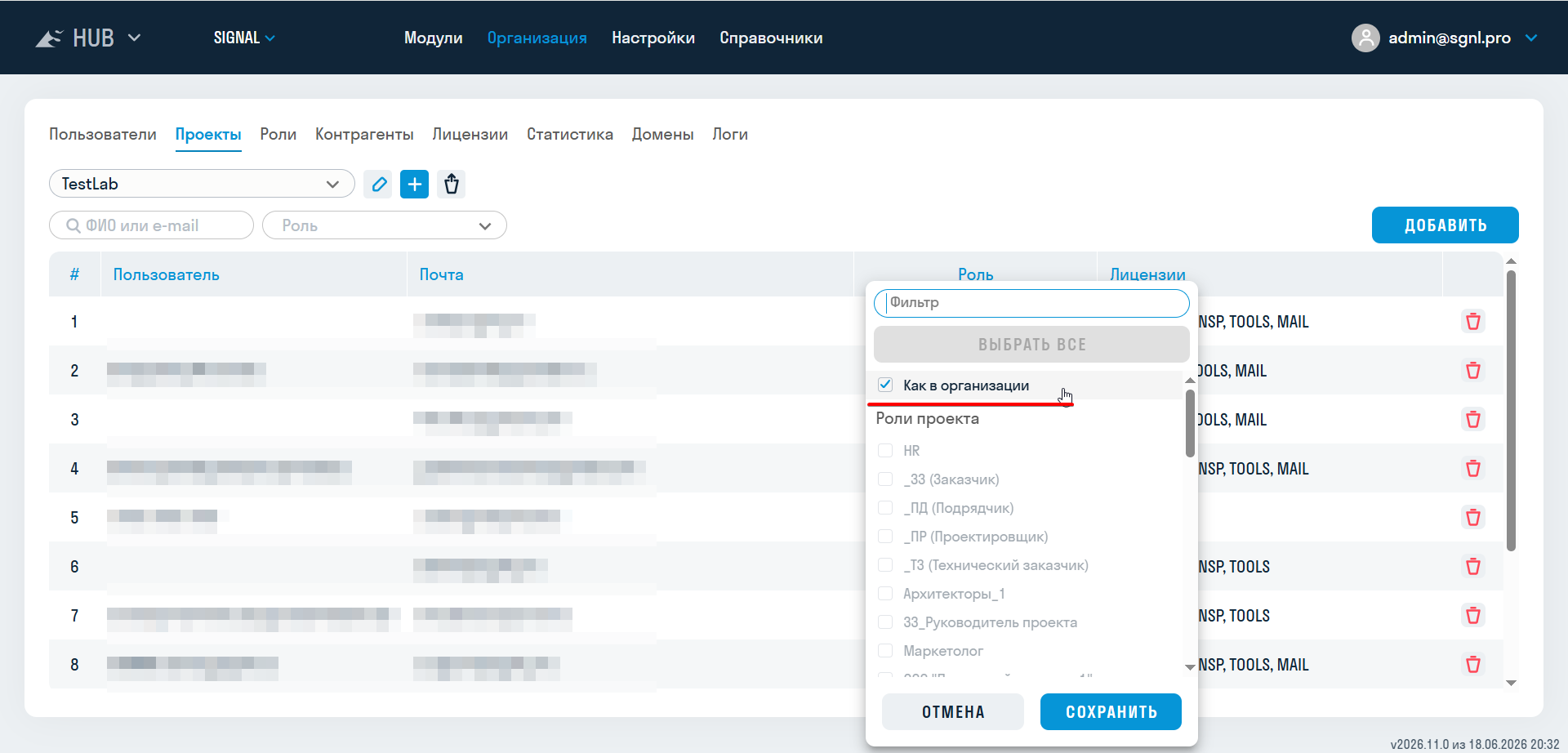Expand the 'Роль' filter dropdown

coord(385,225)
